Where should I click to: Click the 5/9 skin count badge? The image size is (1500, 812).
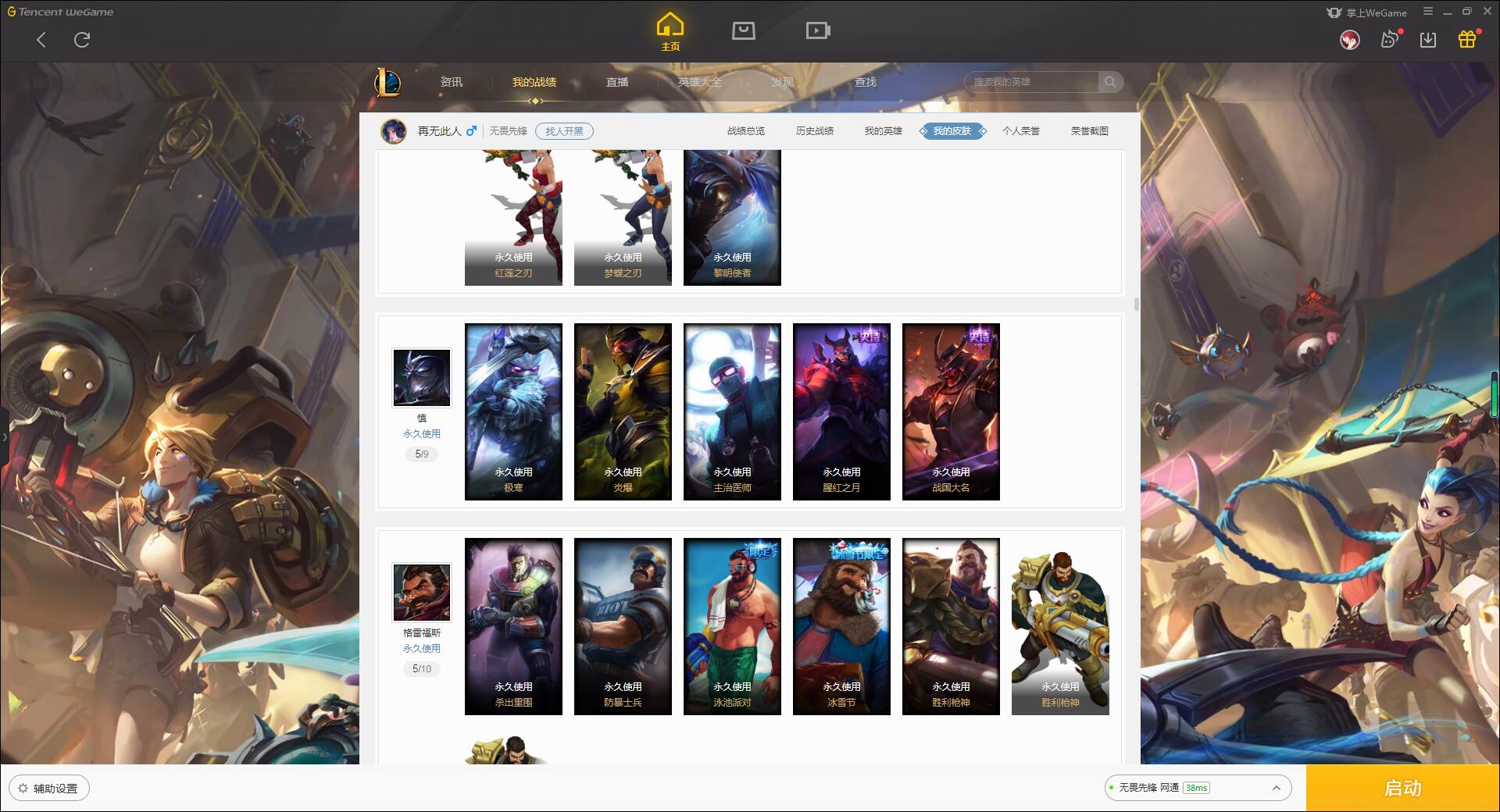click(x=422, y=454)
